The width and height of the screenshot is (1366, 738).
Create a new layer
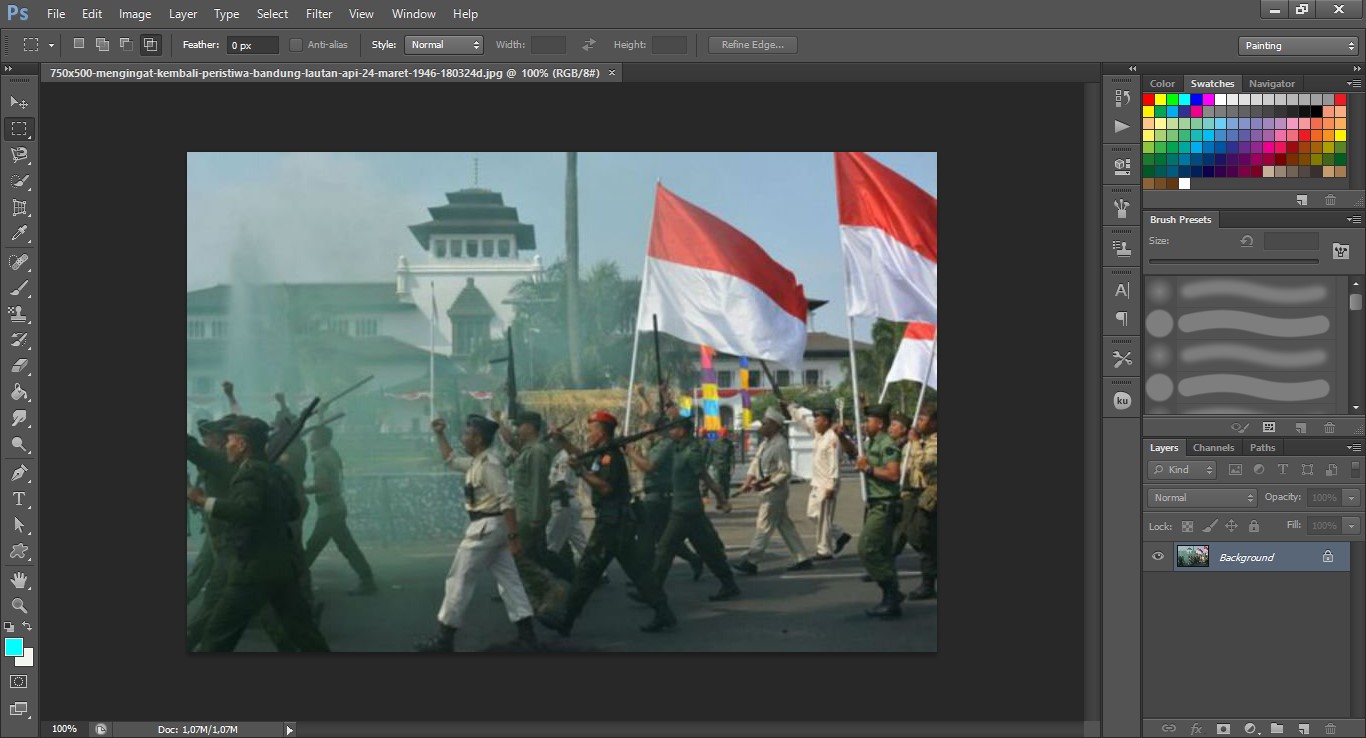click(x=1303, y=729)
